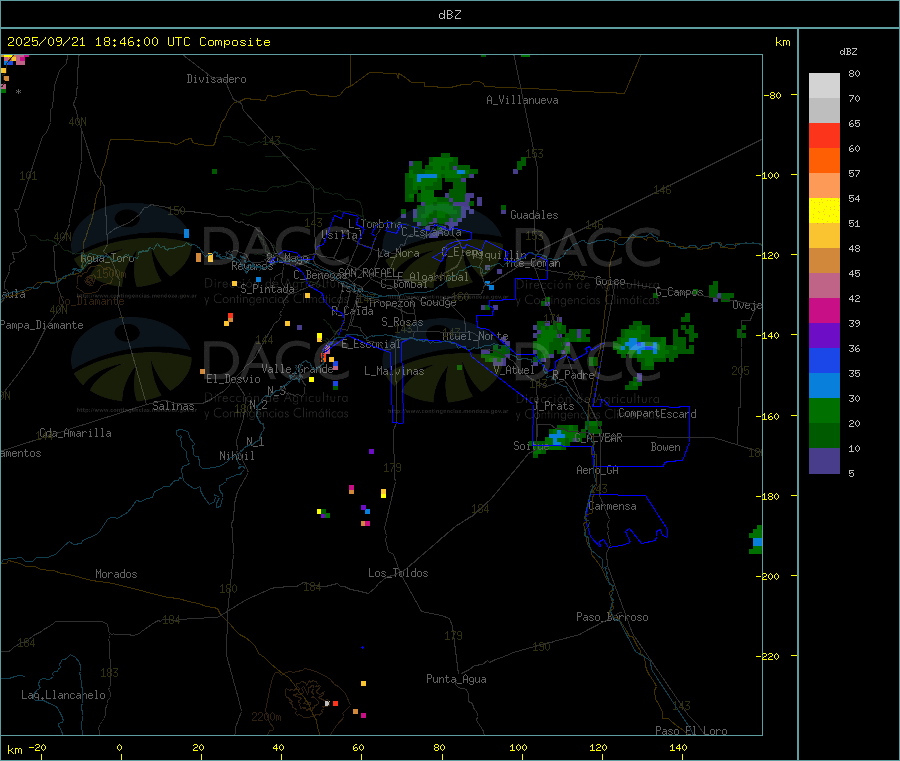900x761 pixels.
Task: Click the 65 dBZ red color swatch
Action: click(x=824, y=135)
